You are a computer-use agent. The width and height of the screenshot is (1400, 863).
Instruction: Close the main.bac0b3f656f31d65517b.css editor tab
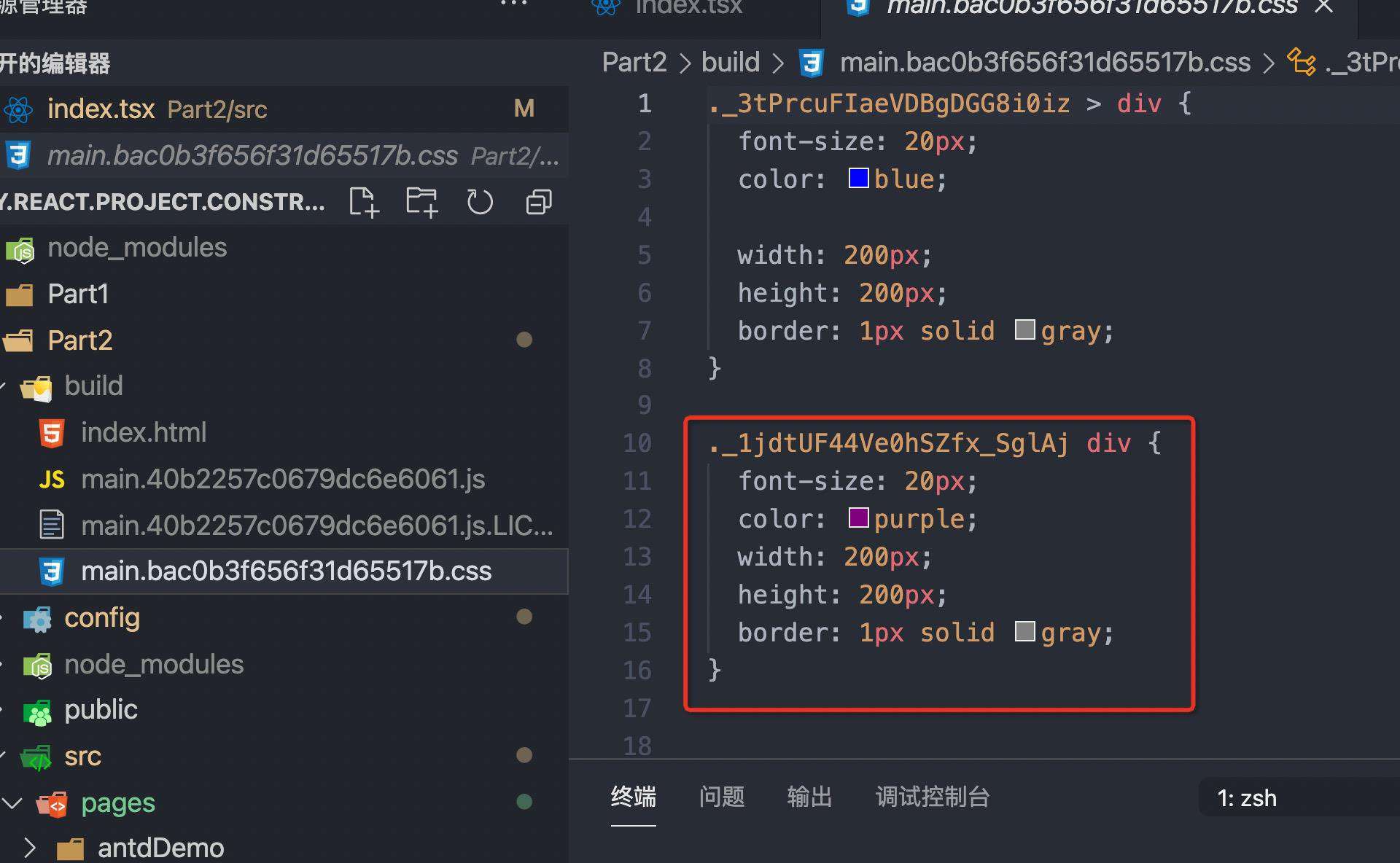pyautogui.click(x=1323, y=7)
